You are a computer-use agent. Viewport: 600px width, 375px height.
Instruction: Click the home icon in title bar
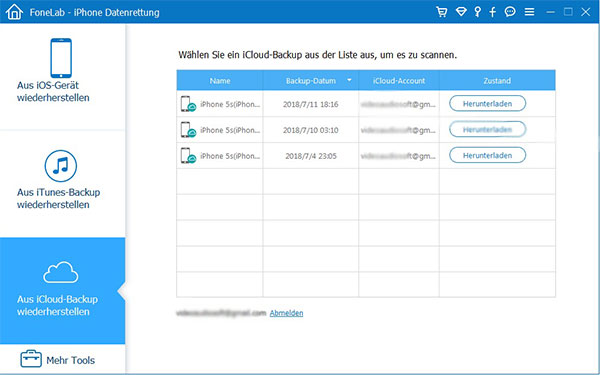14,12
